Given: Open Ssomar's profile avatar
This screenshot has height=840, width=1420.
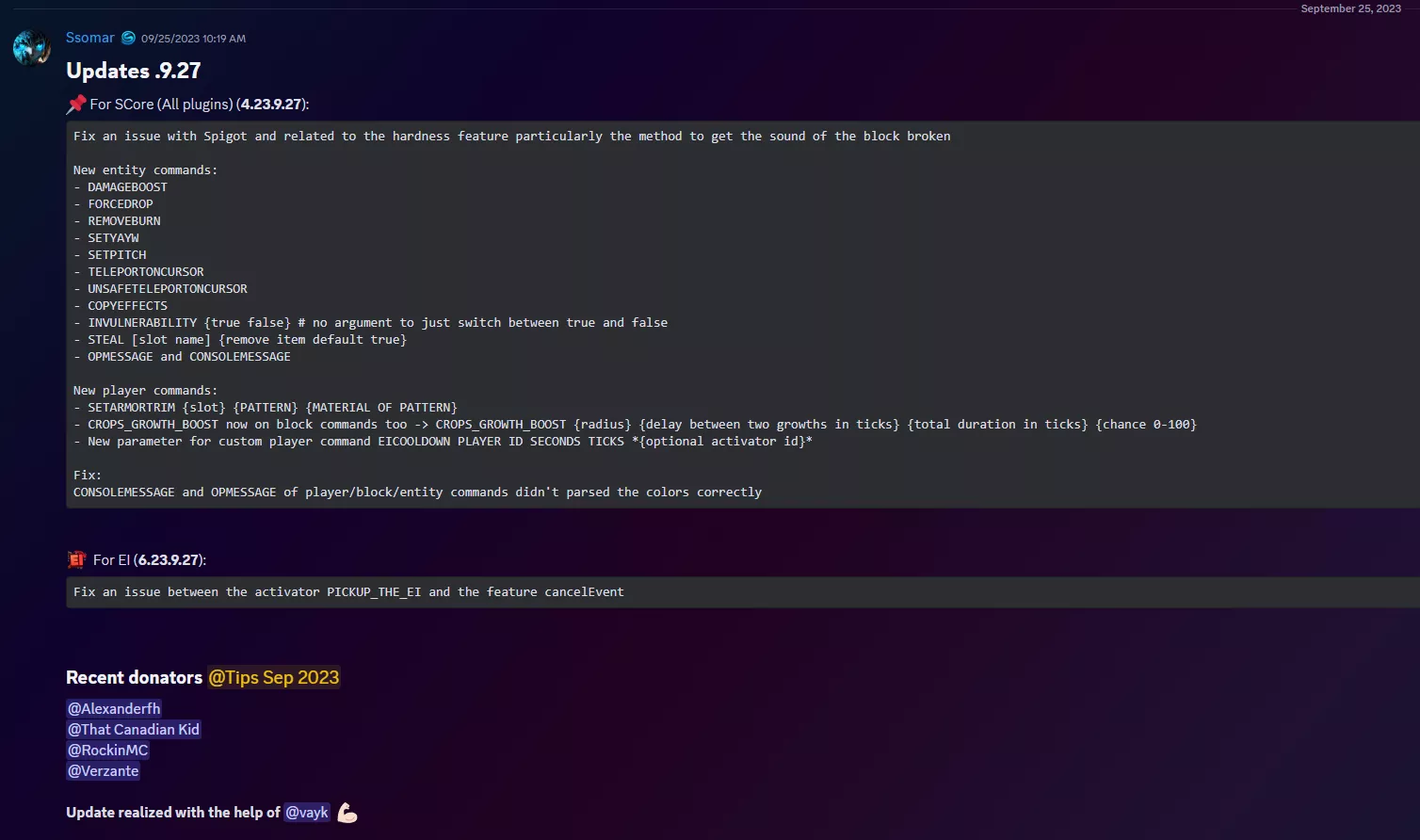Looking at the screenshot, I should click(x=31, y=47).
